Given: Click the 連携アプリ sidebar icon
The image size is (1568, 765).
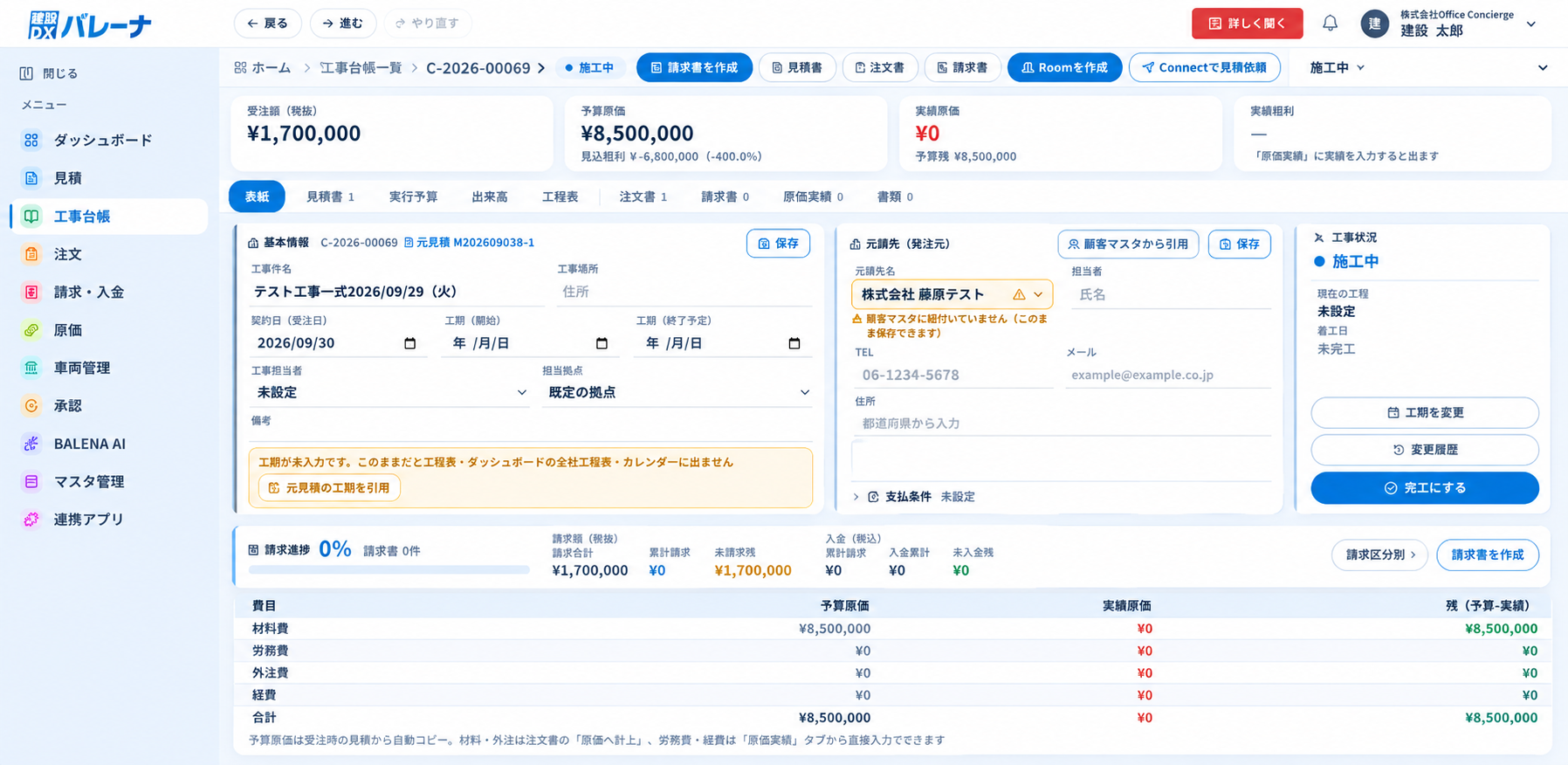Looking at the screenshot, I should point(31,520).
